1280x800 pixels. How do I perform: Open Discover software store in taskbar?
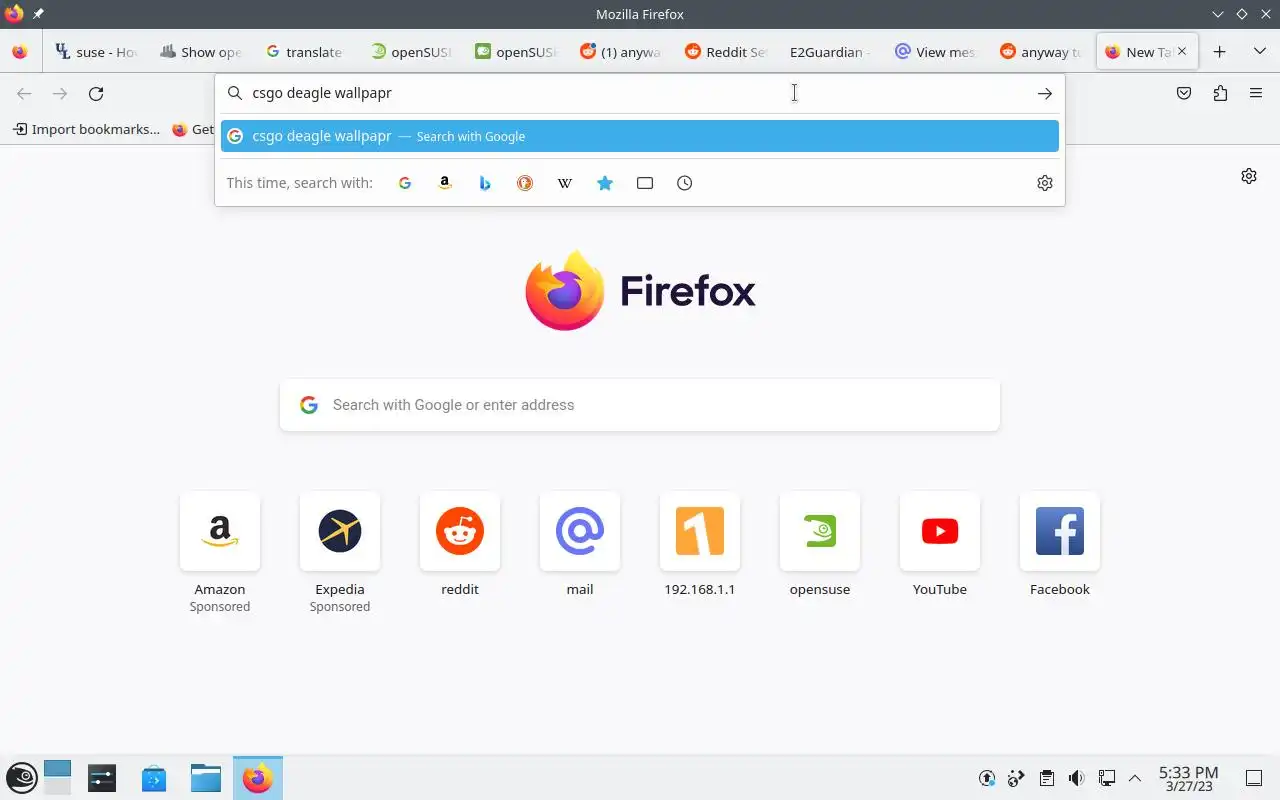(154, 778)
